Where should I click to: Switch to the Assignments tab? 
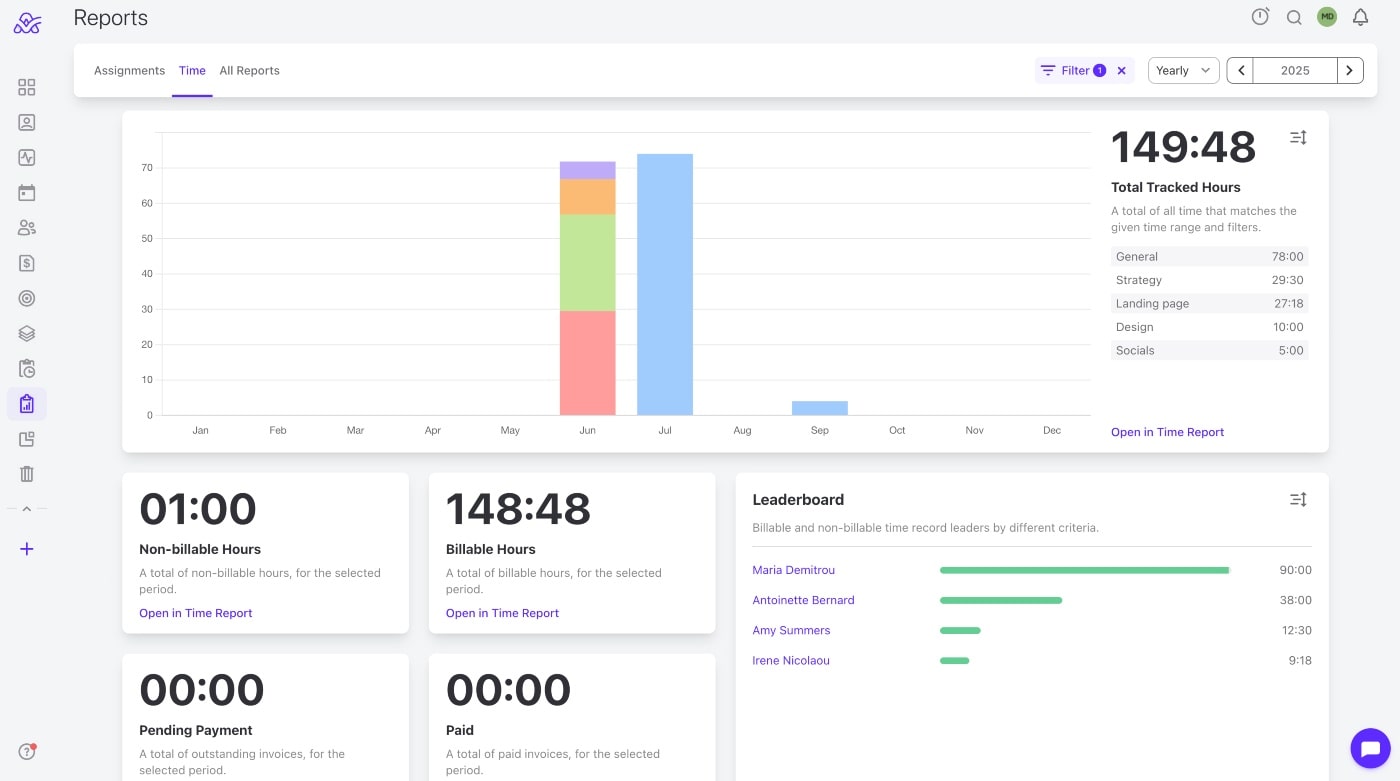[129, 71]
